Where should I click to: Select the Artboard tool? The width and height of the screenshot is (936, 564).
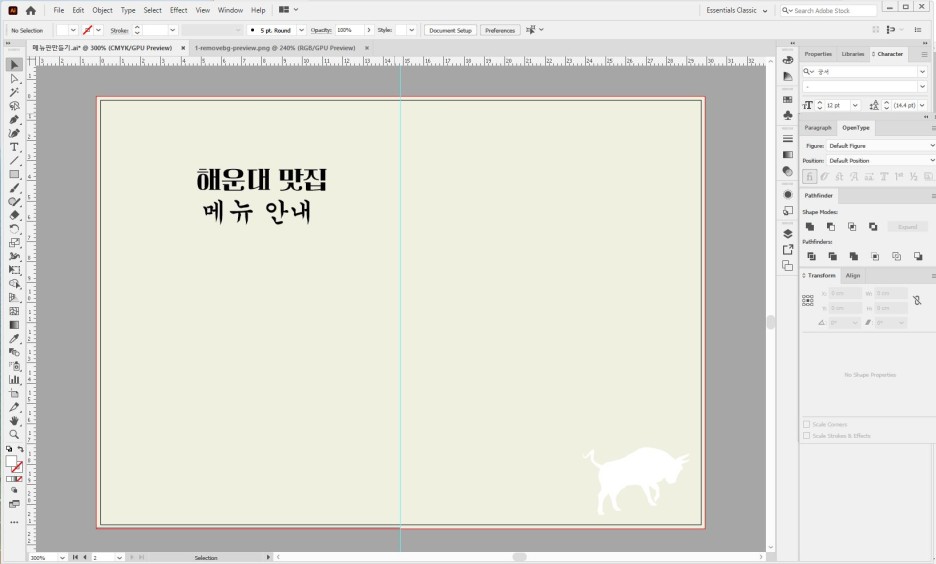(x=14, y=393)
